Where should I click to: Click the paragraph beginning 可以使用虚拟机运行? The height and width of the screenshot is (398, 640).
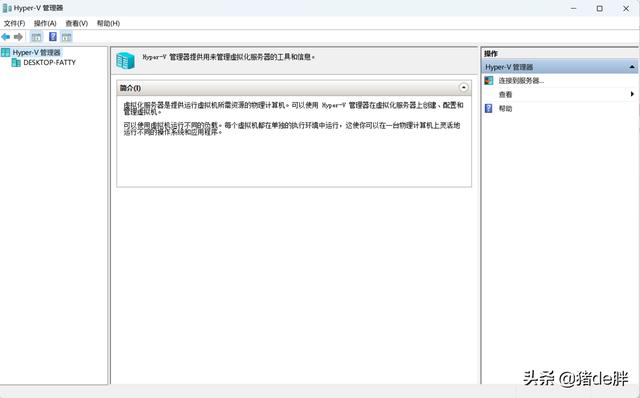292,128
